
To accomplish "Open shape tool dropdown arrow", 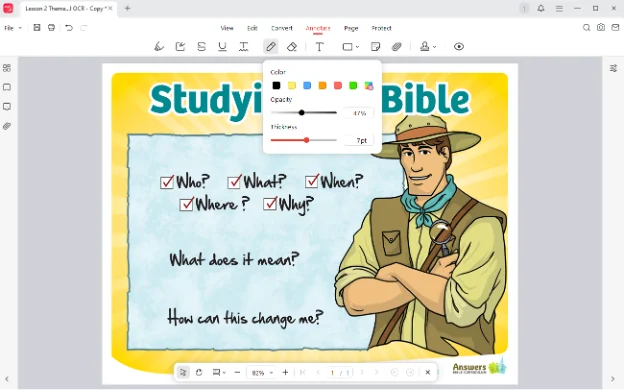I will tap(357, 47).
